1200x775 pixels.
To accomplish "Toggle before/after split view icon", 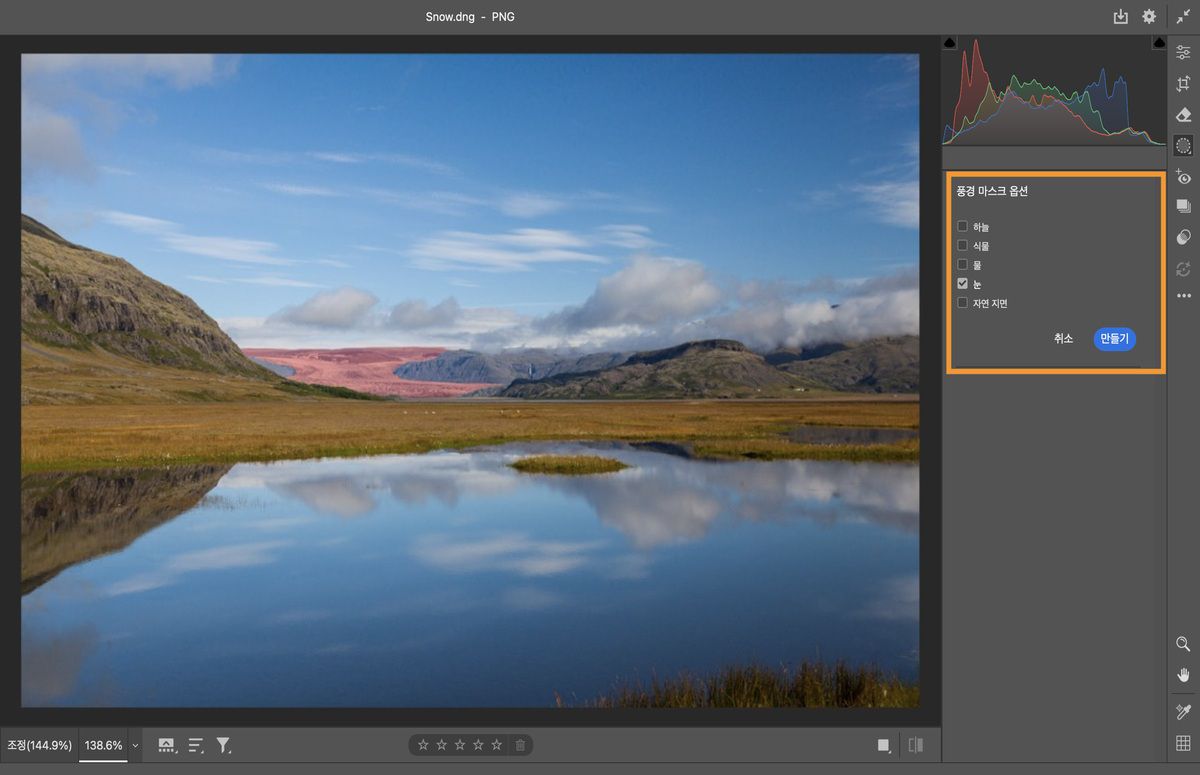I will click(915, 745).
